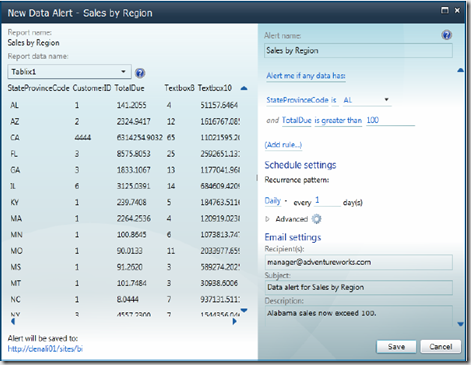Change the 'is' comparison operator
Screen dimensions: 471x365
pyautogui.click(x=334, y=100)
